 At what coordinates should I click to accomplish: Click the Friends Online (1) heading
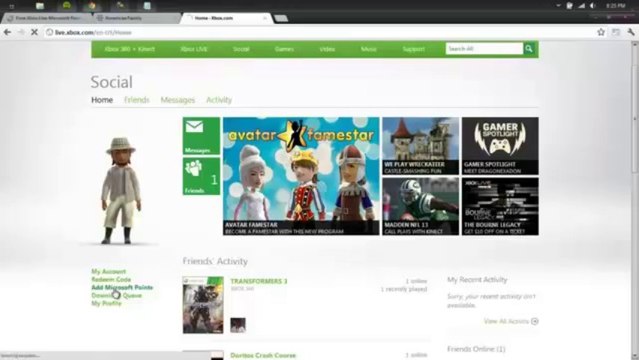pyautogui.click(x=476, y=349)
